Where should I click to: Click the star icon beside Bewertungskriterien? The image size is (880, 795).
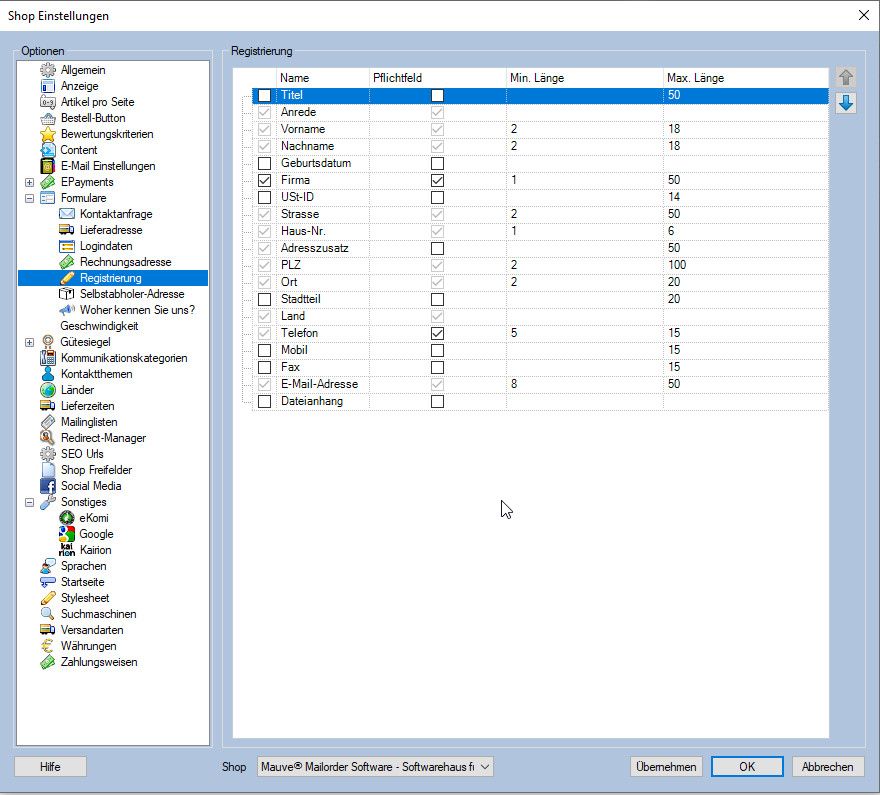[x=47, y=134]
